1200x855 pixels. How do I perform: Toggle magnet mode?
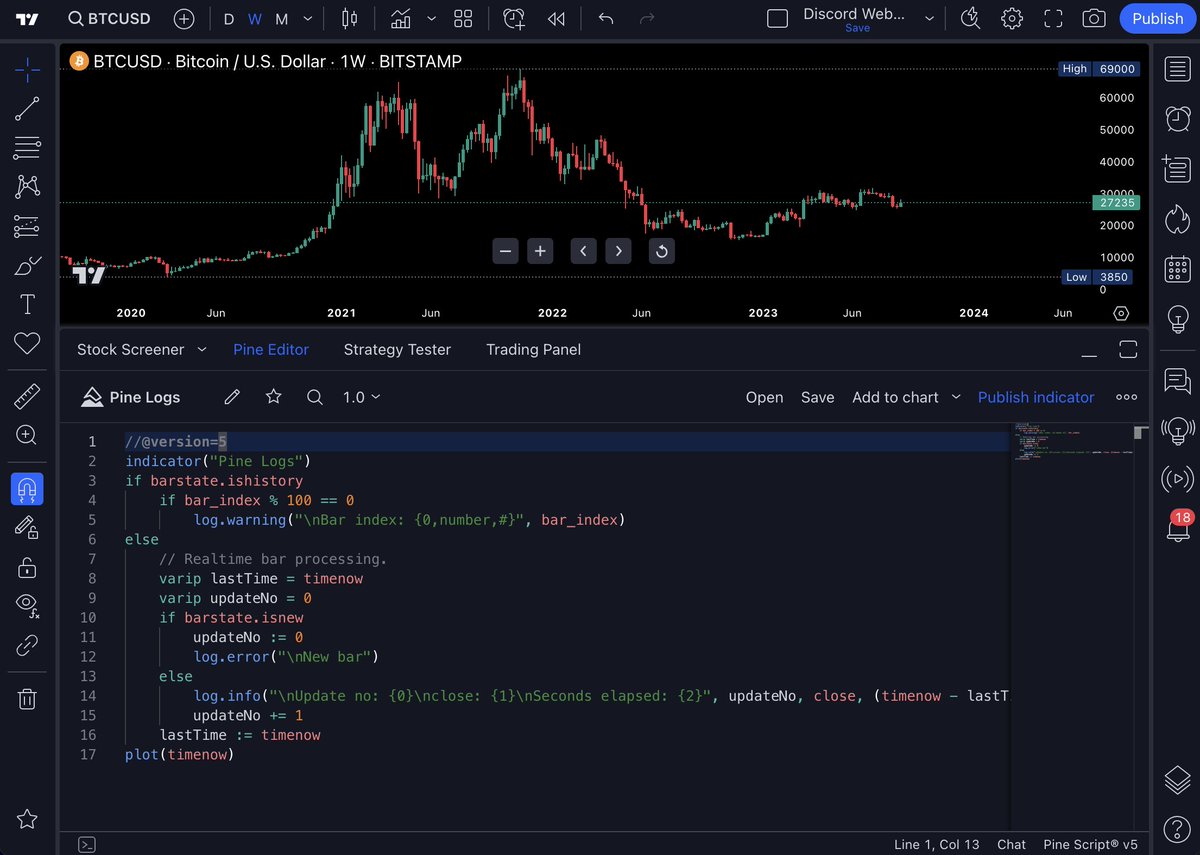click(27, 489)
